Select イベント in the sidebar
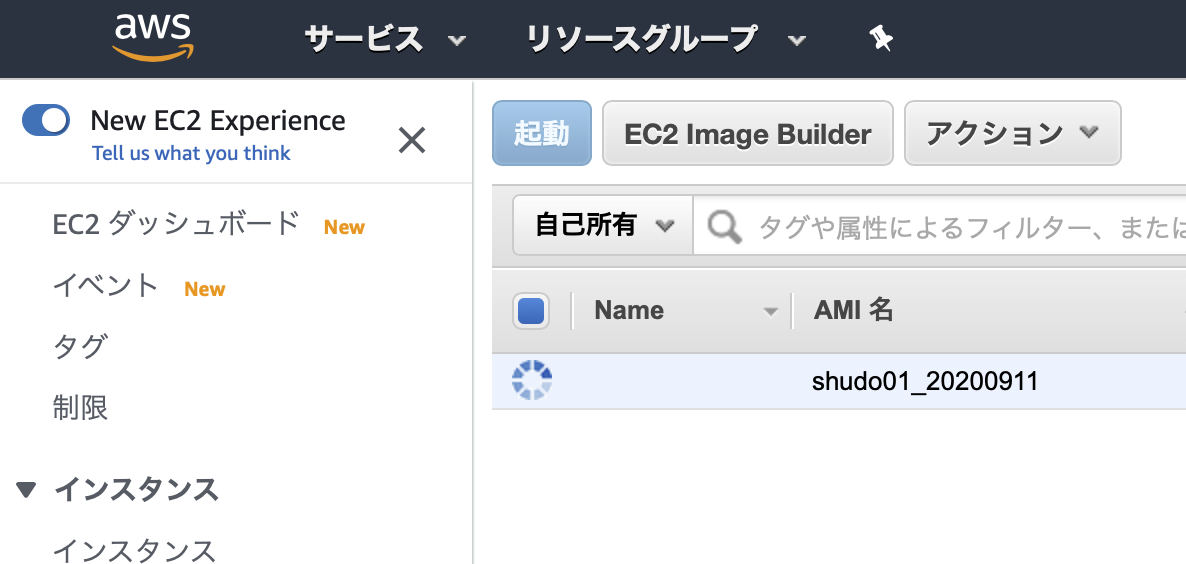 click(105, 287)
